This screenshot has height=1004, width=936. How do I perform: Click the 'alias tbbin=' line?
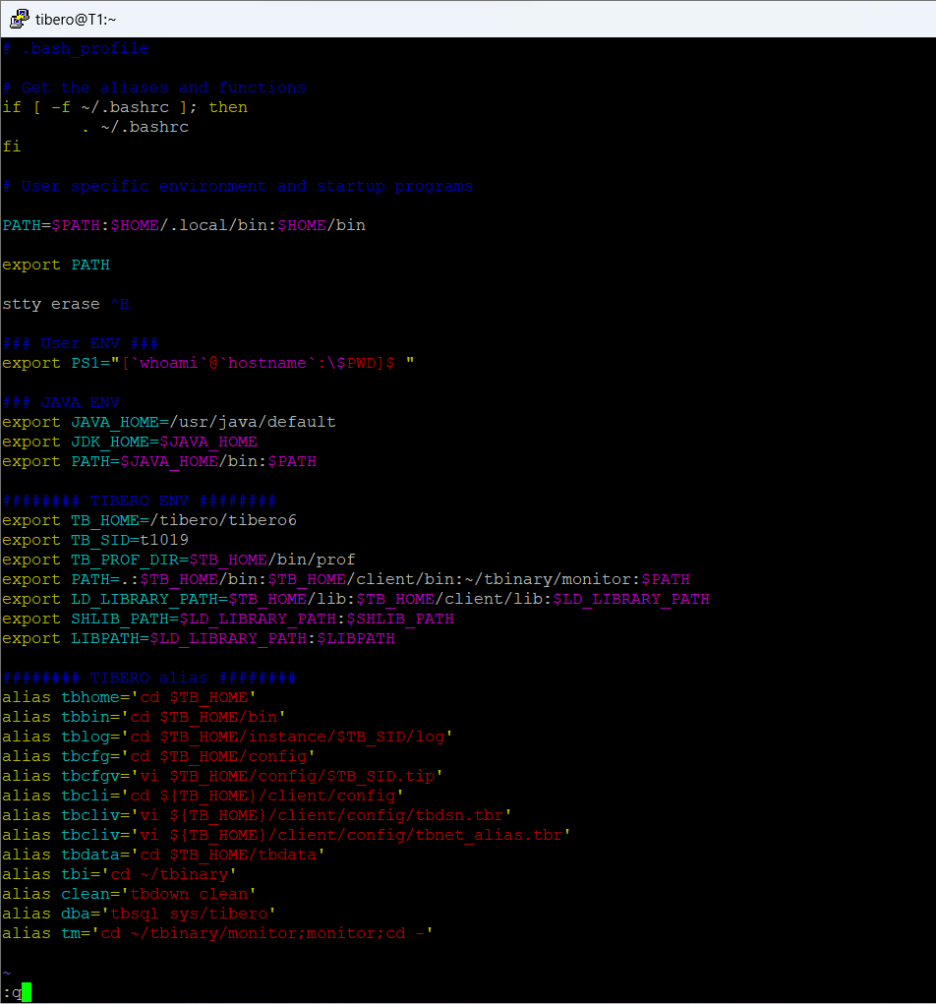click(144, 717)
